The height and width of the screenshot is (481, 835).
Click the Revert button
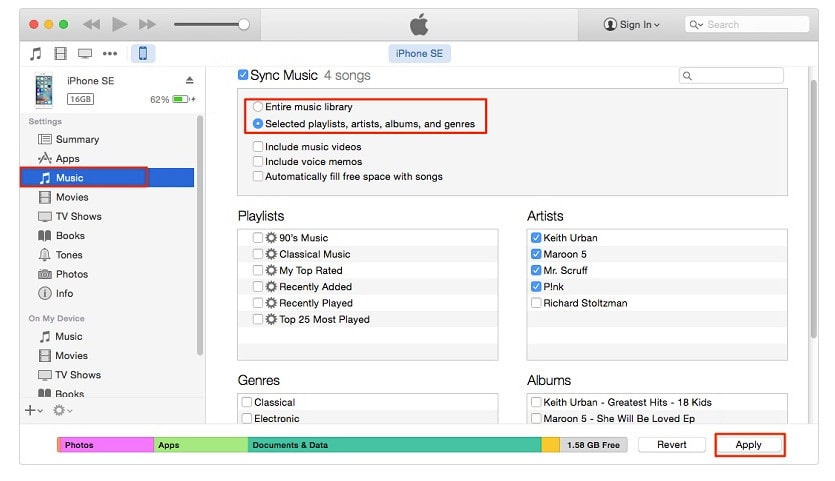tap(672, 445)
